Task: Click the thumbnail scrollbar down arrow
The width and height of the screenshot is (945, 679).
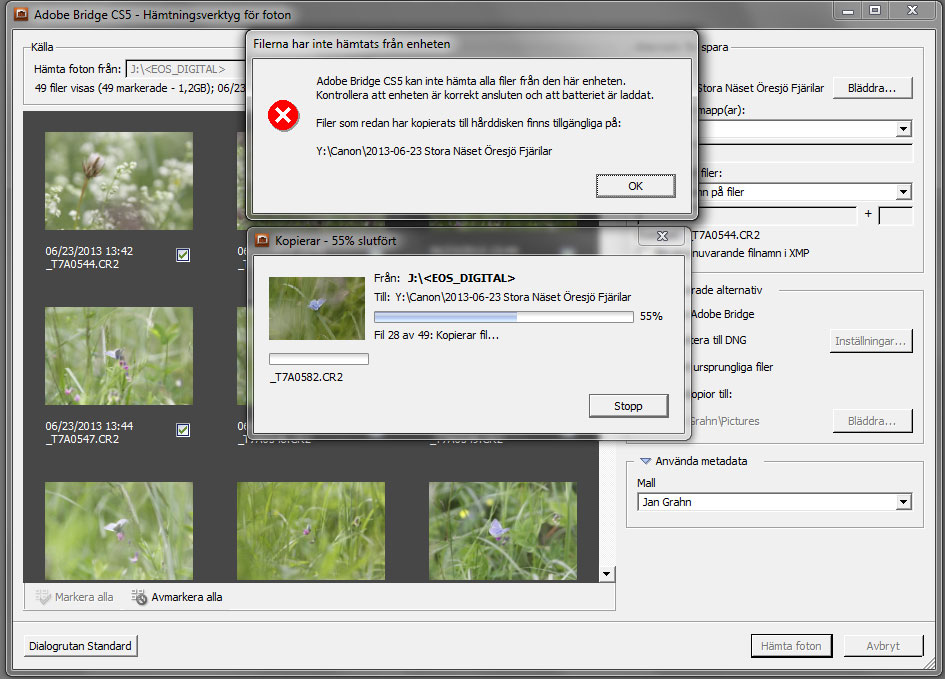Action: (x=607, y=574)
